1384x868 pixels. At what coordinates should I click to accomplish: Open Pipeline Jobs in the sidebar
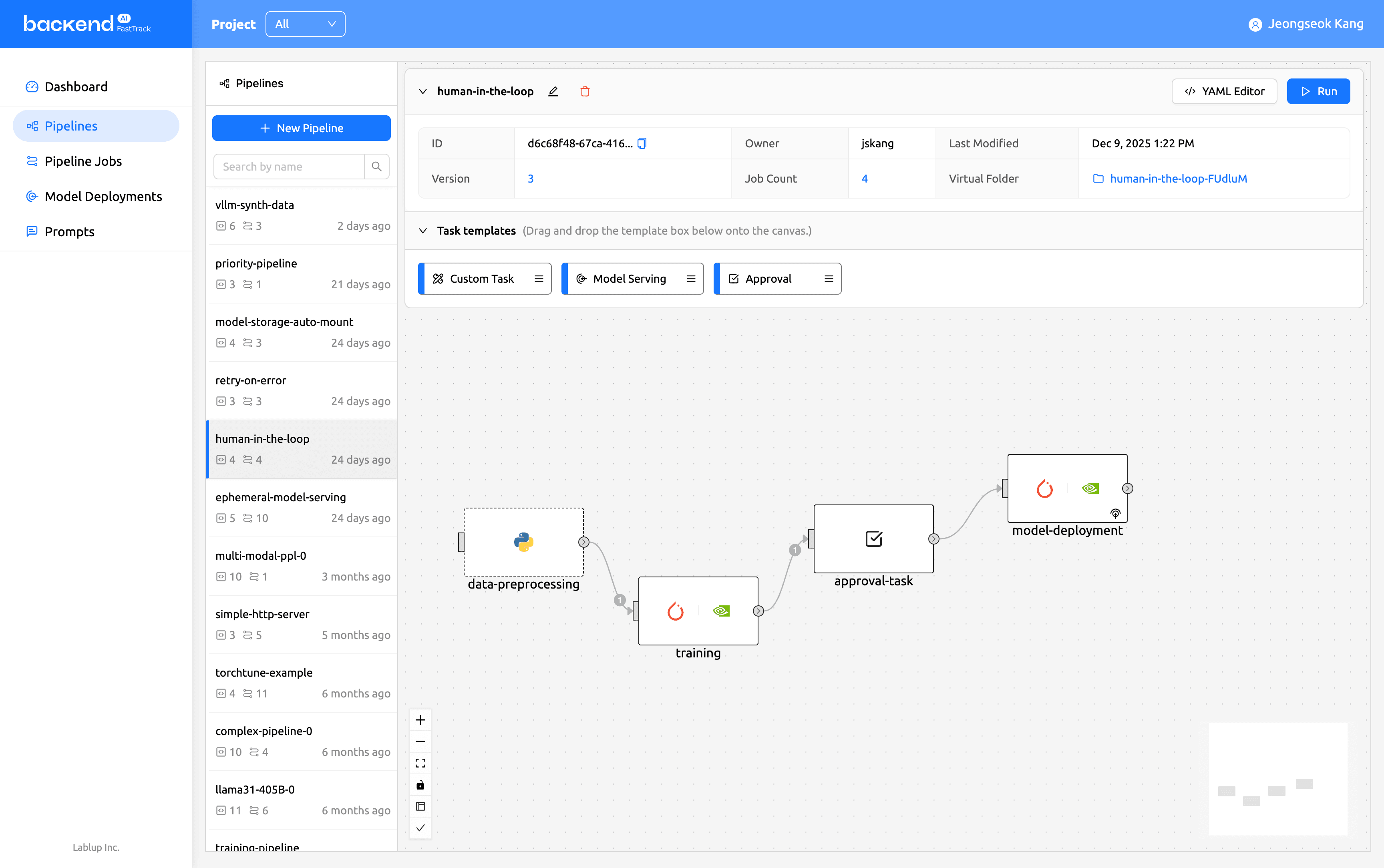tap(82, 161)
